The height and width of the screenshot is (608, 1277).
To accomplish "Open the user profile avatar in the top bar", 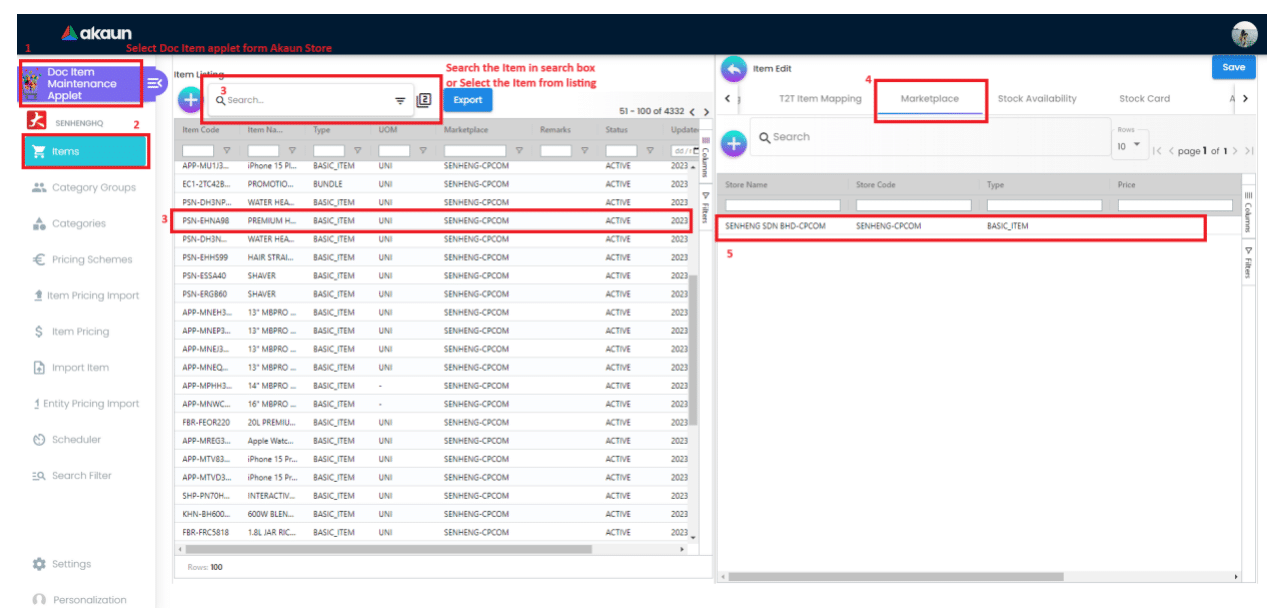I will click(1244, 35).
